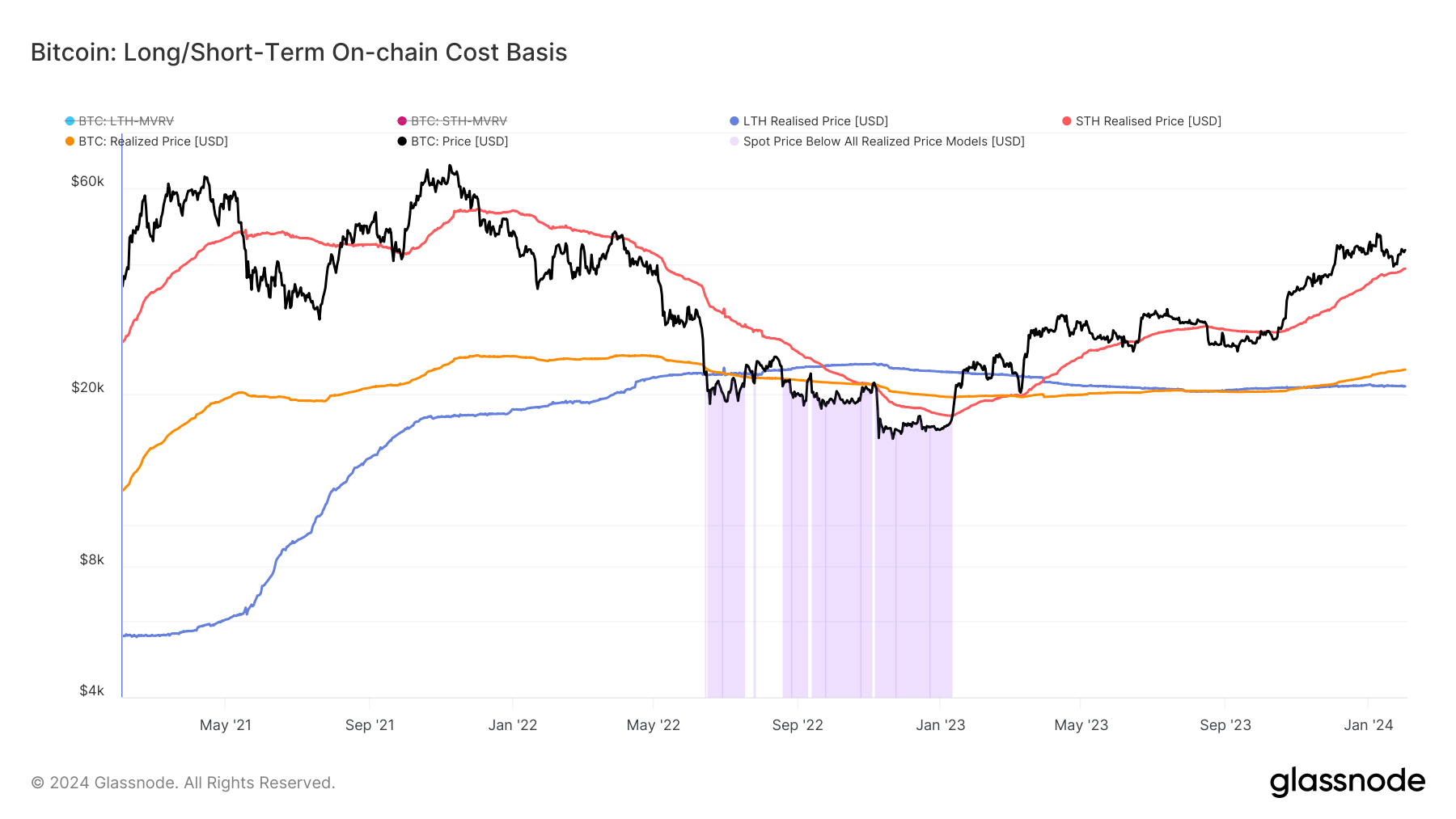Click the Glassnode copyright notice
The height and width of the screenshot is (819, 1456).
click(x=183, y=783)
